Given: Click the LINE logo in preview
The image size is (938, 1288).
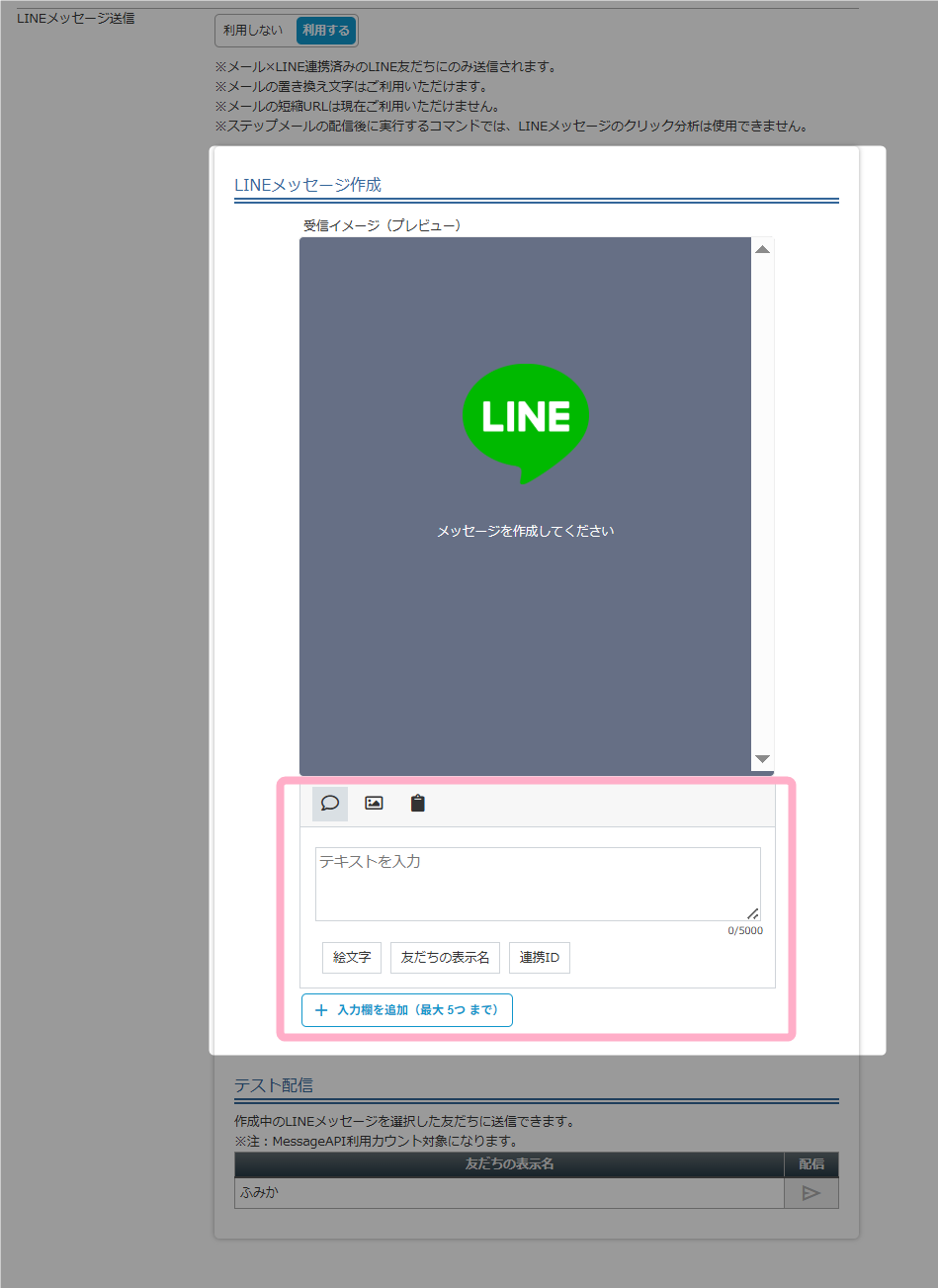Looking at the screenshot, I should [526, 422].
